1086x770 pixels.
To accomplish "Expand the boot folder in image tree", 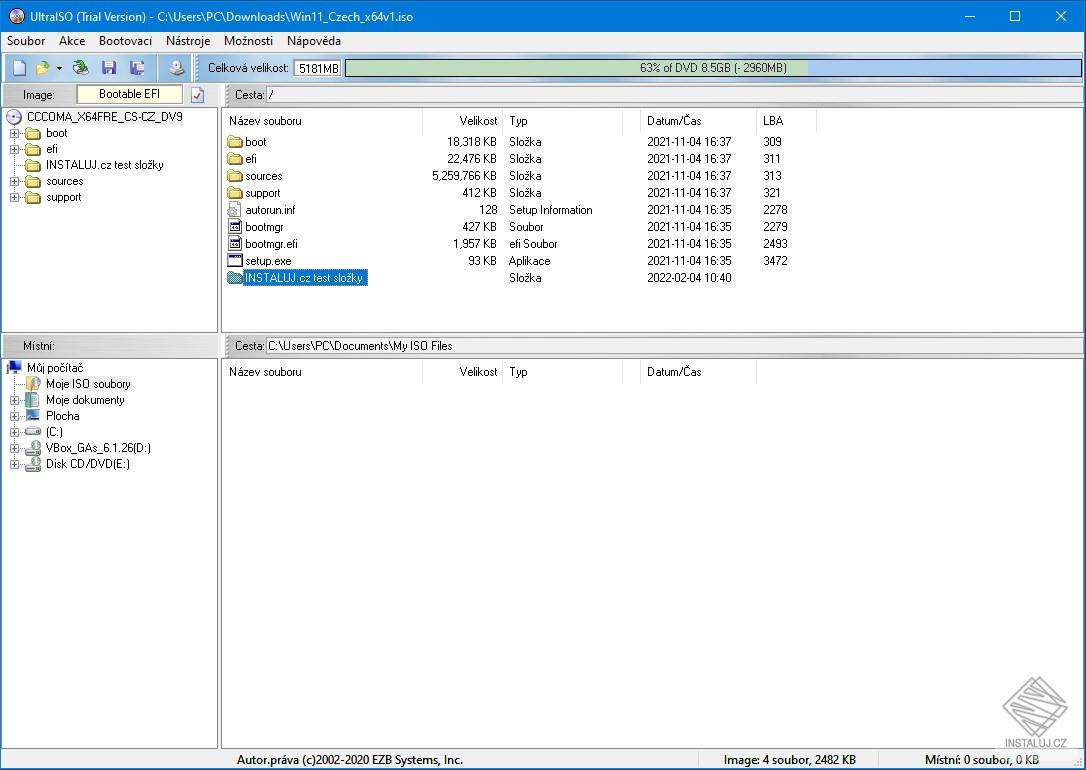I will click(14, 133).
